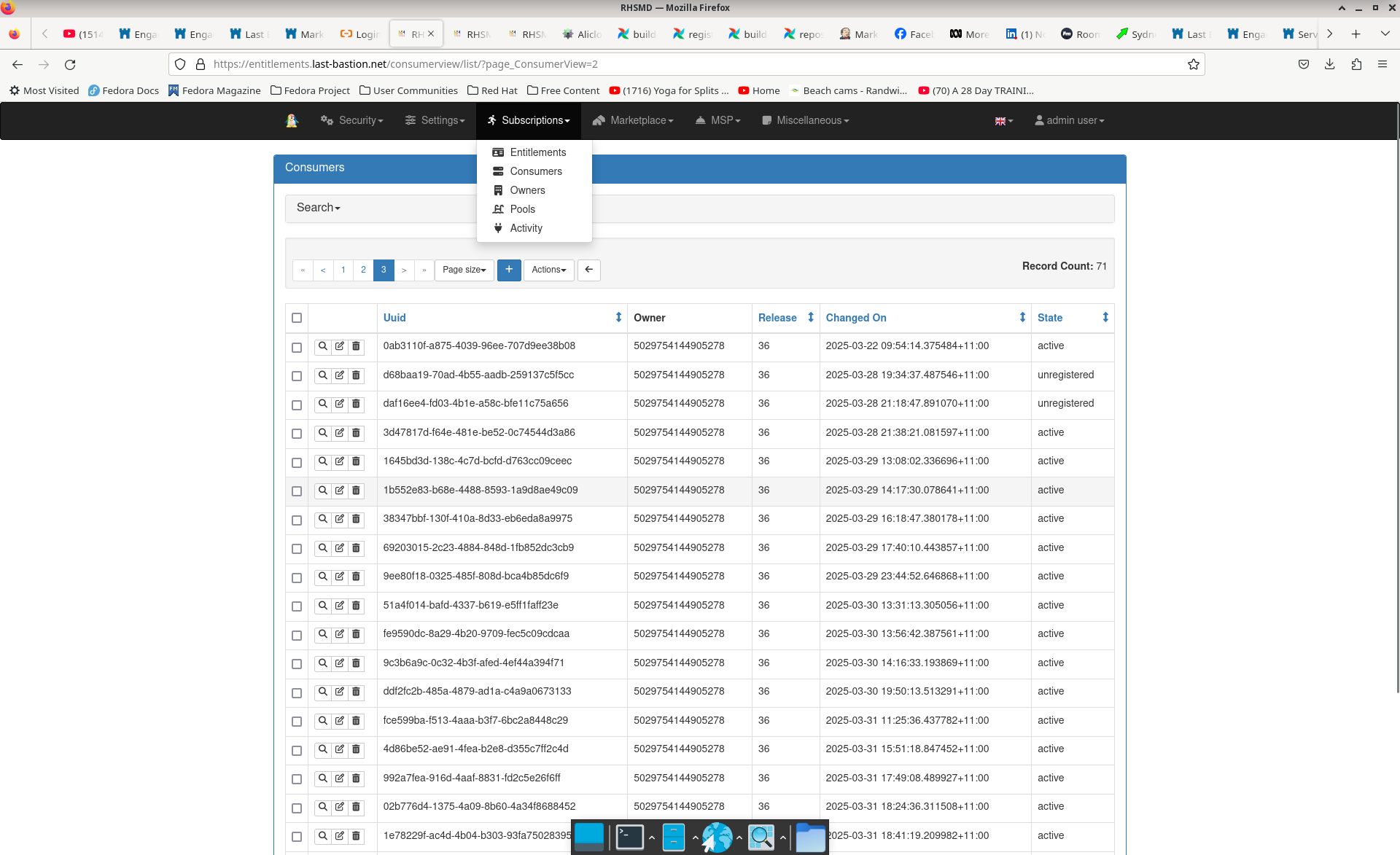Screen dimensions: 1400x855
Task: Open consumer details with magnifier icon on first row
Action: pyautogui.click(x=323, y=347)
